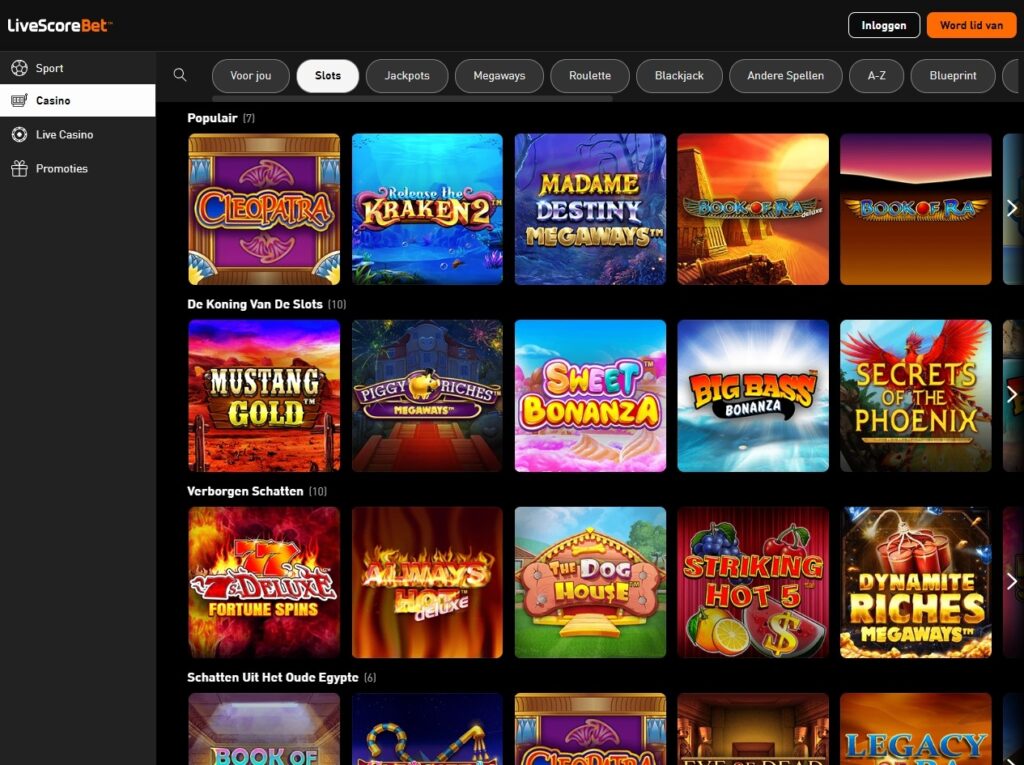Open Striking Hot 5 game

point(753,582)
